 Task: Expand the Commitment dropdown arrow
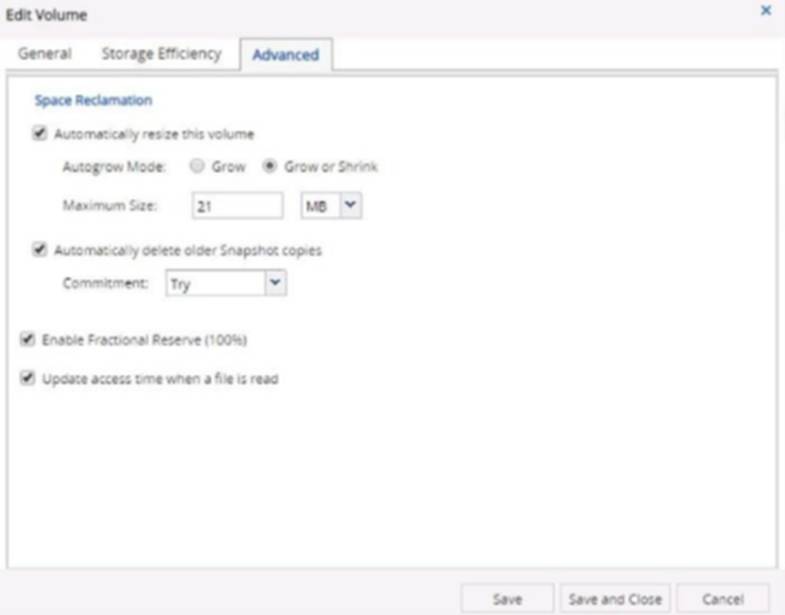pos(275,282)
